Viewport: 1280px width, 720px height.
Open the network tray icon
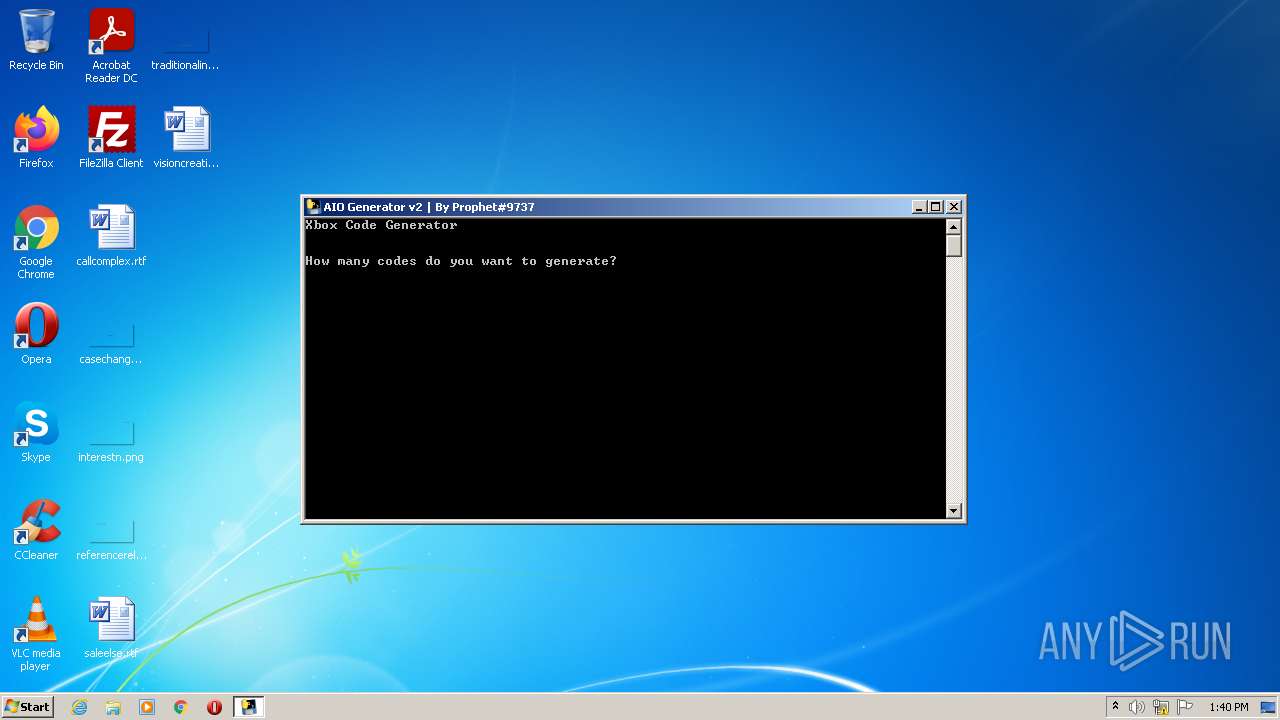click(1161, 707)
